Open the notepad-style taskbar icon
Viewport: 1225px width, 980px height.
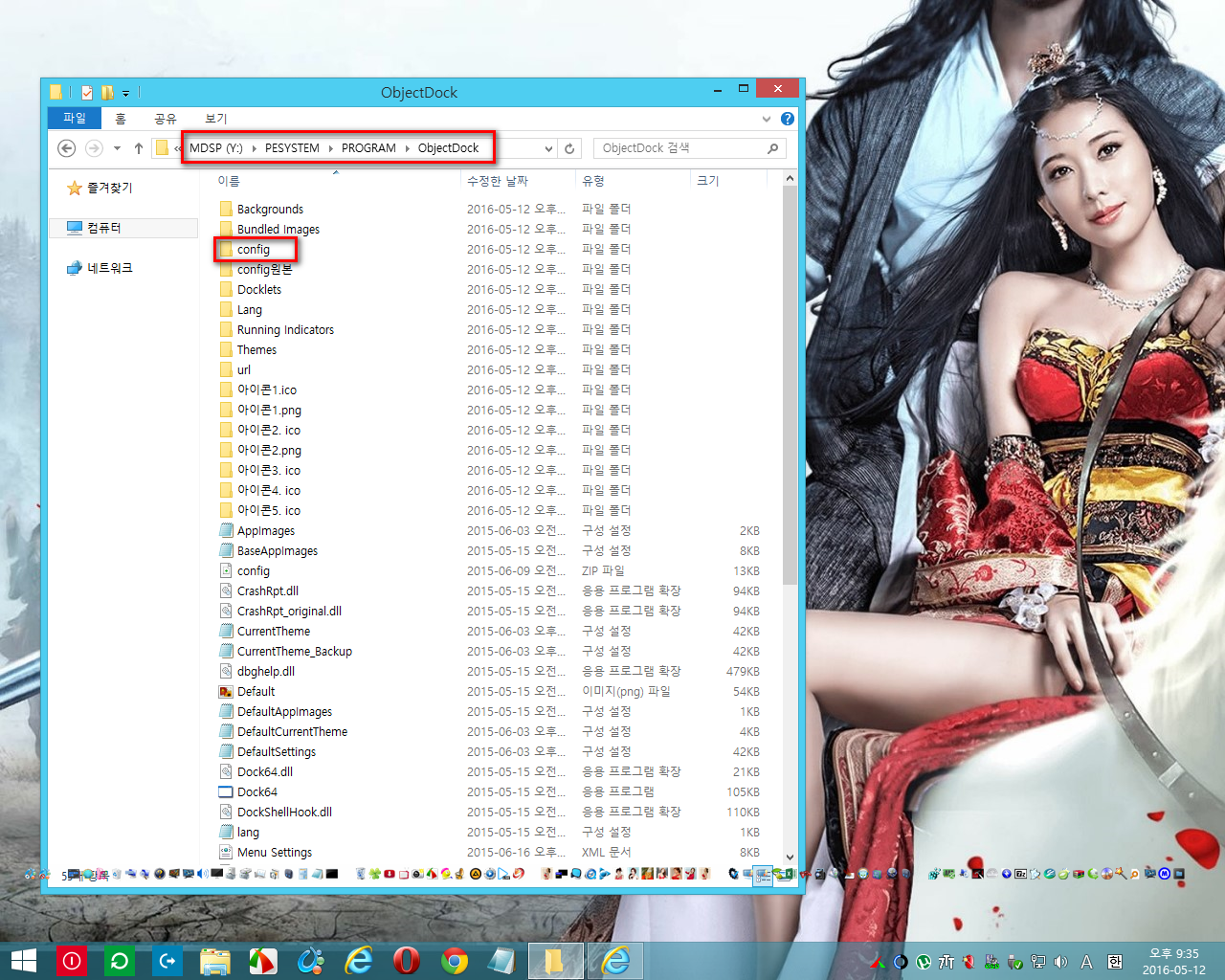[x=502, y=960]
